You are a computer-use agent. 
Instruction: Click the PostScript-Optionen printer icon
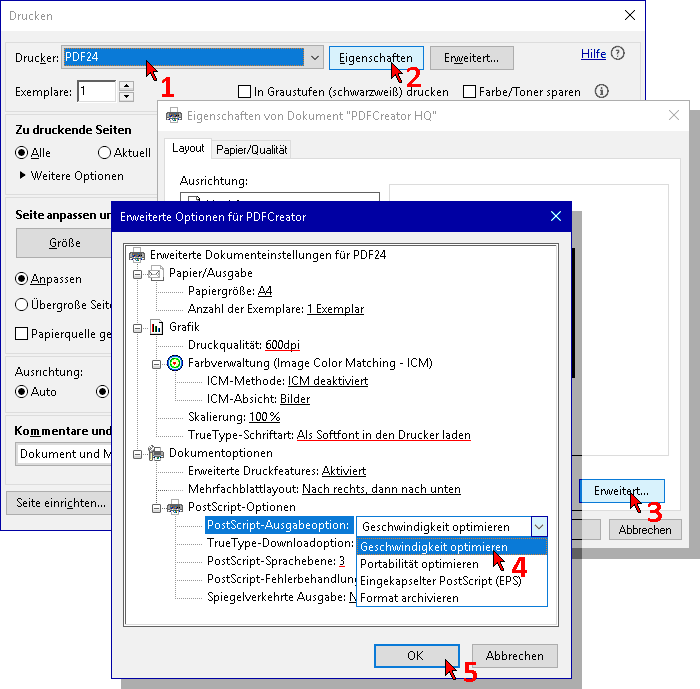click(x=176, y=507)
